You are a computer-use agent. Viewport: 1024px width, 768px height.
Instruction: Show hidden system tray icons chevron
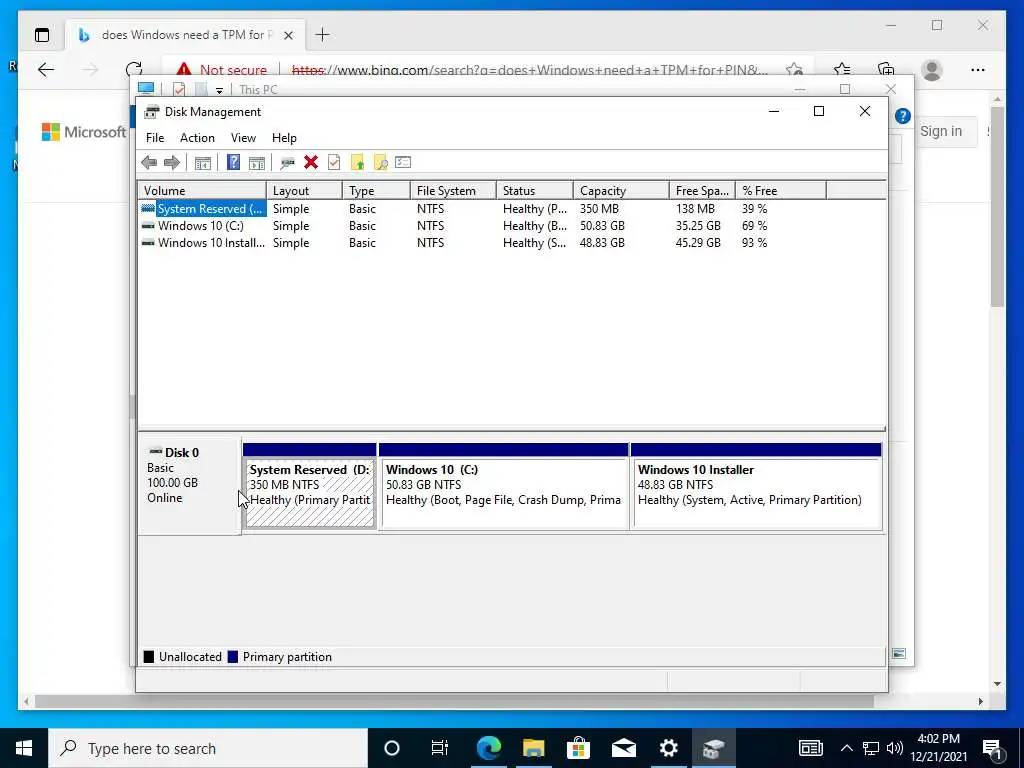pos(846,748)
